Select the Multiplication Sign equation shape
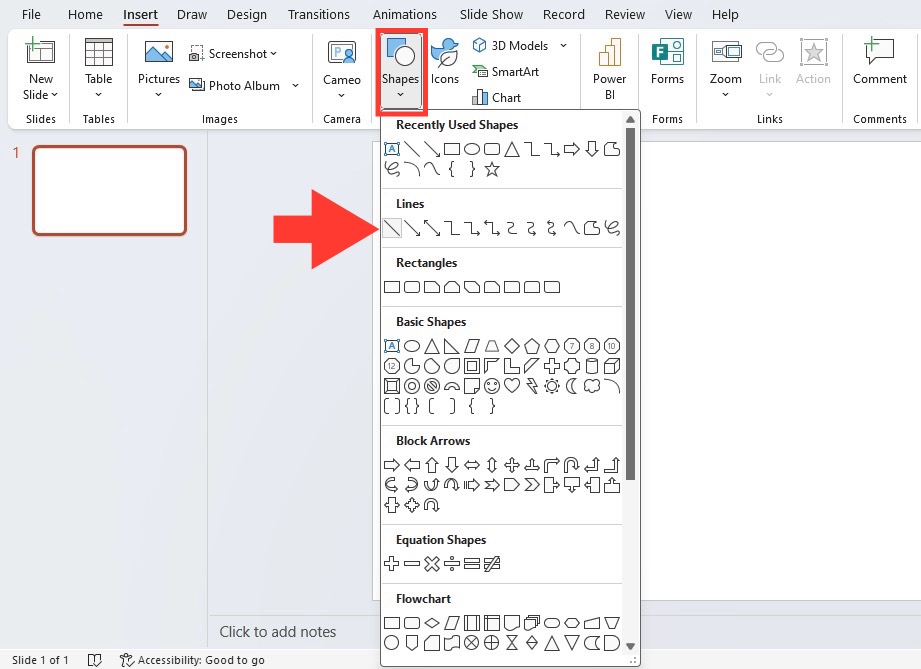The width and height of the screenshot is (921, 669). [432, 564]
